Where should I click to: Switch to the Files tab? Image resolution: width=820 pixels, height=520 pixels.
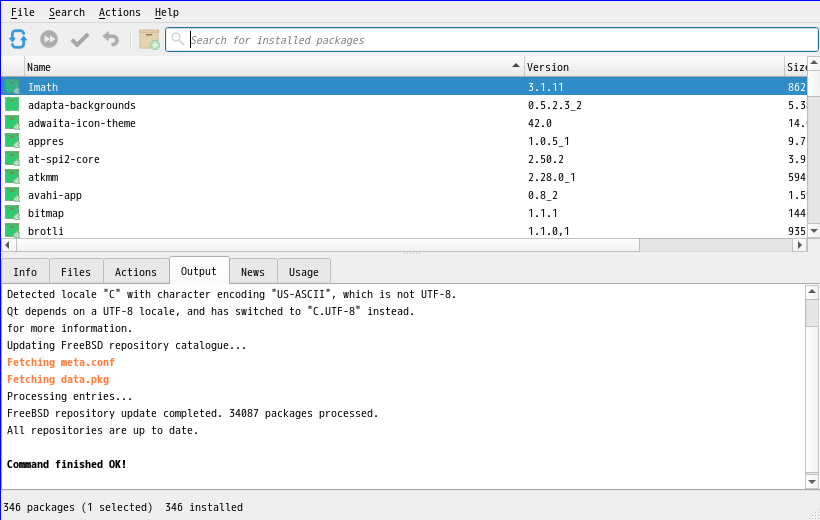(76, 272)
